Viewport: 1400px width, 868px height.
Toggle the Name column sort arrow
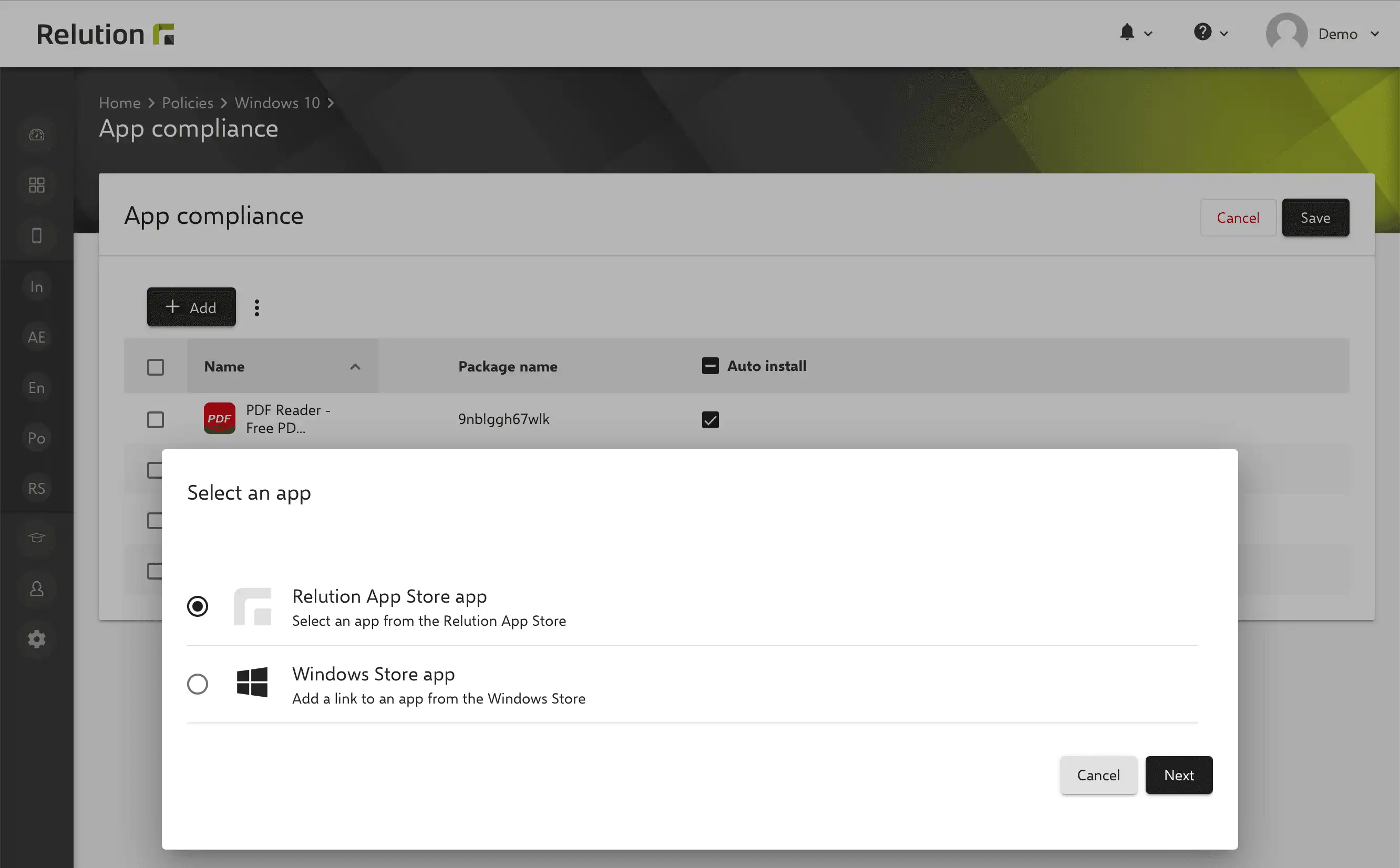click(355, 367)
